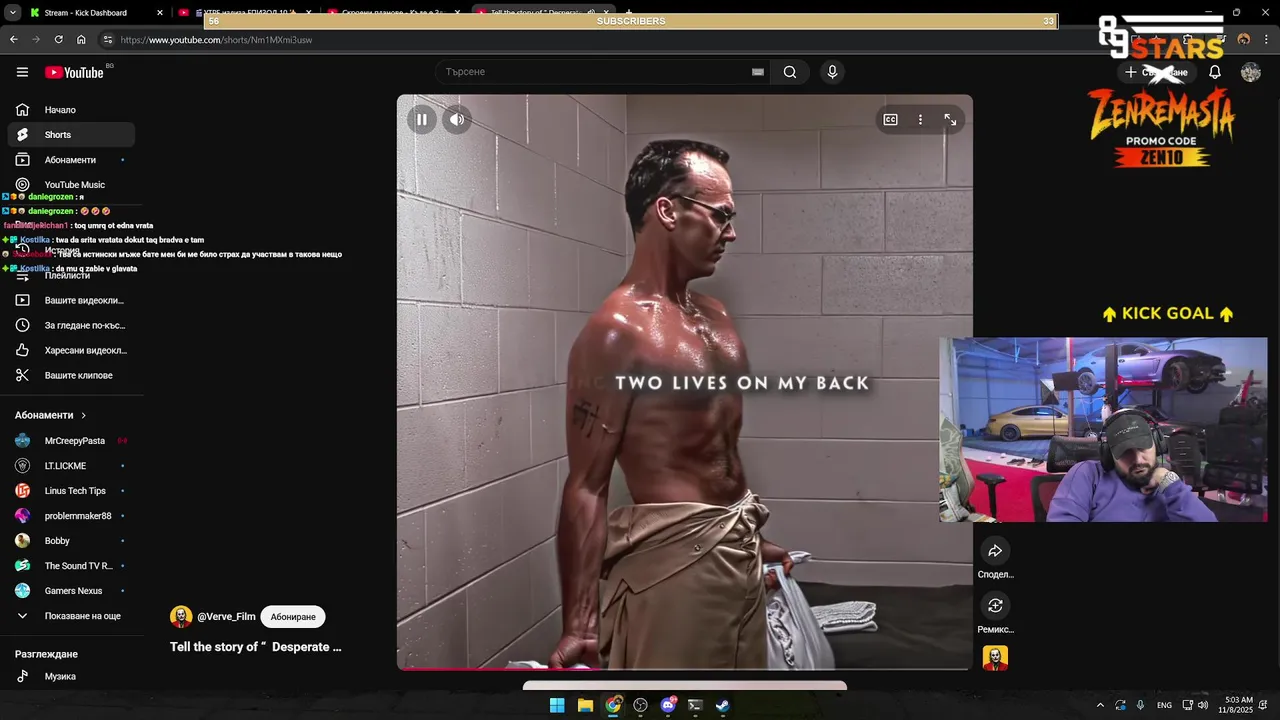
Task: Open MrCreepyPasta subscription
Action: point(70,441)
